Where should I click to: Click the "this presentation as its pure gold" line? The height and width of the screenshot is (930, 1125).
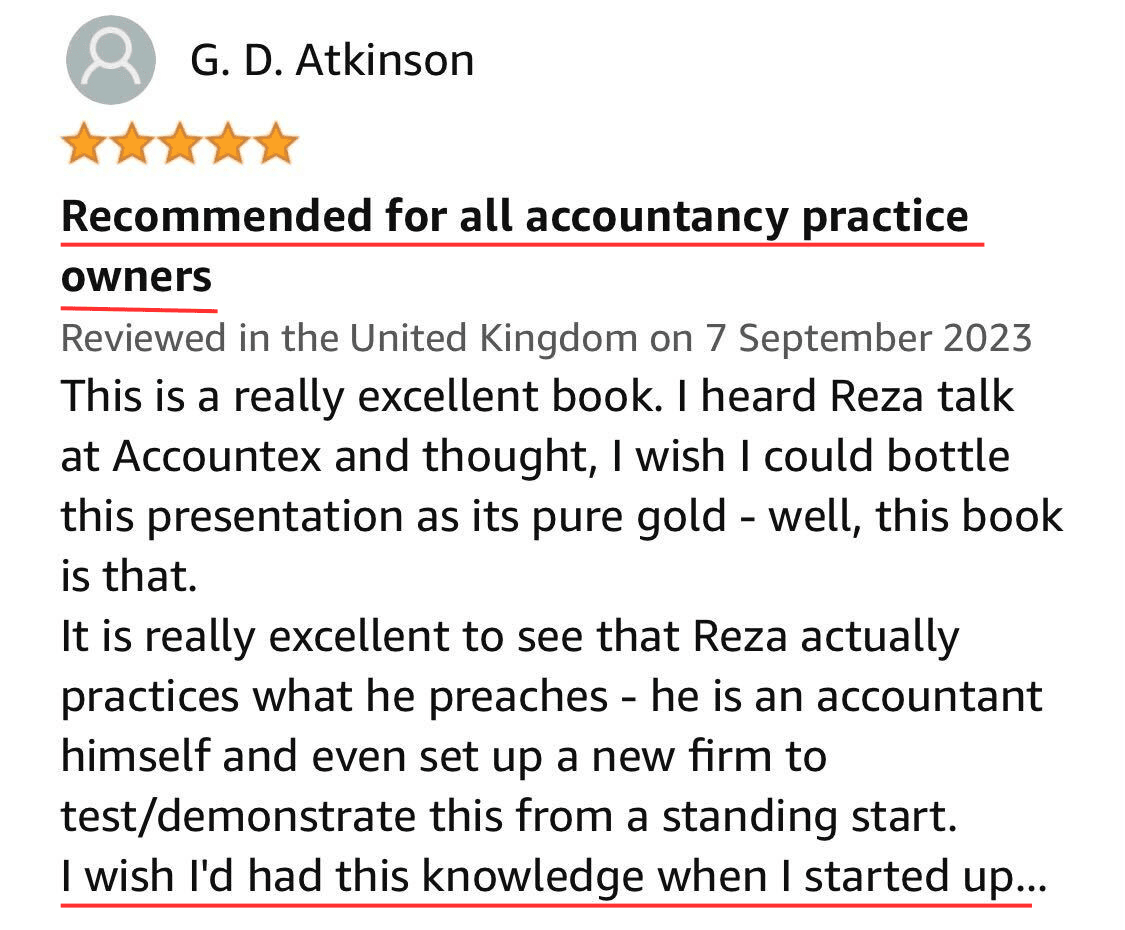pyautogui.click(x=560, y=517)
